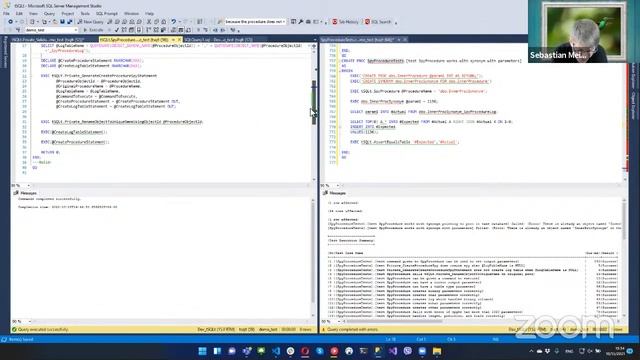This screenshot has width=640, height=360.
Task: Open the purple Visual Studio taskbar icon
Action: pyautogui.click(x=393, y=351)
